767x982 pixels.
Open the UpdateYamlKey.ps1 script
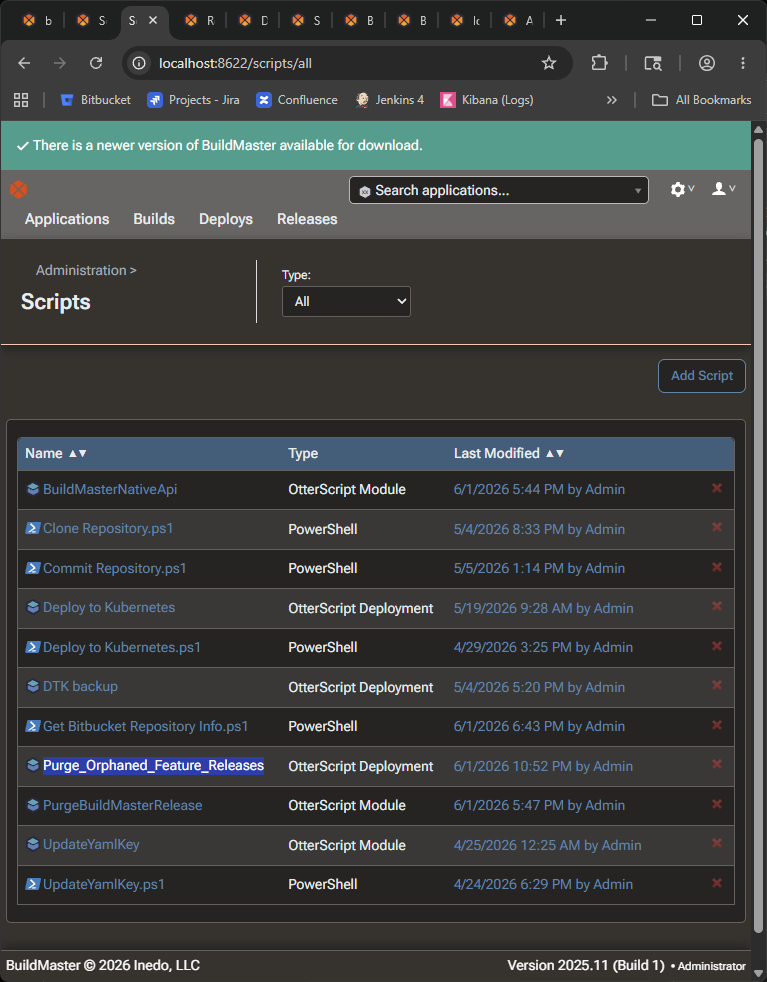(x=104, y=884)
